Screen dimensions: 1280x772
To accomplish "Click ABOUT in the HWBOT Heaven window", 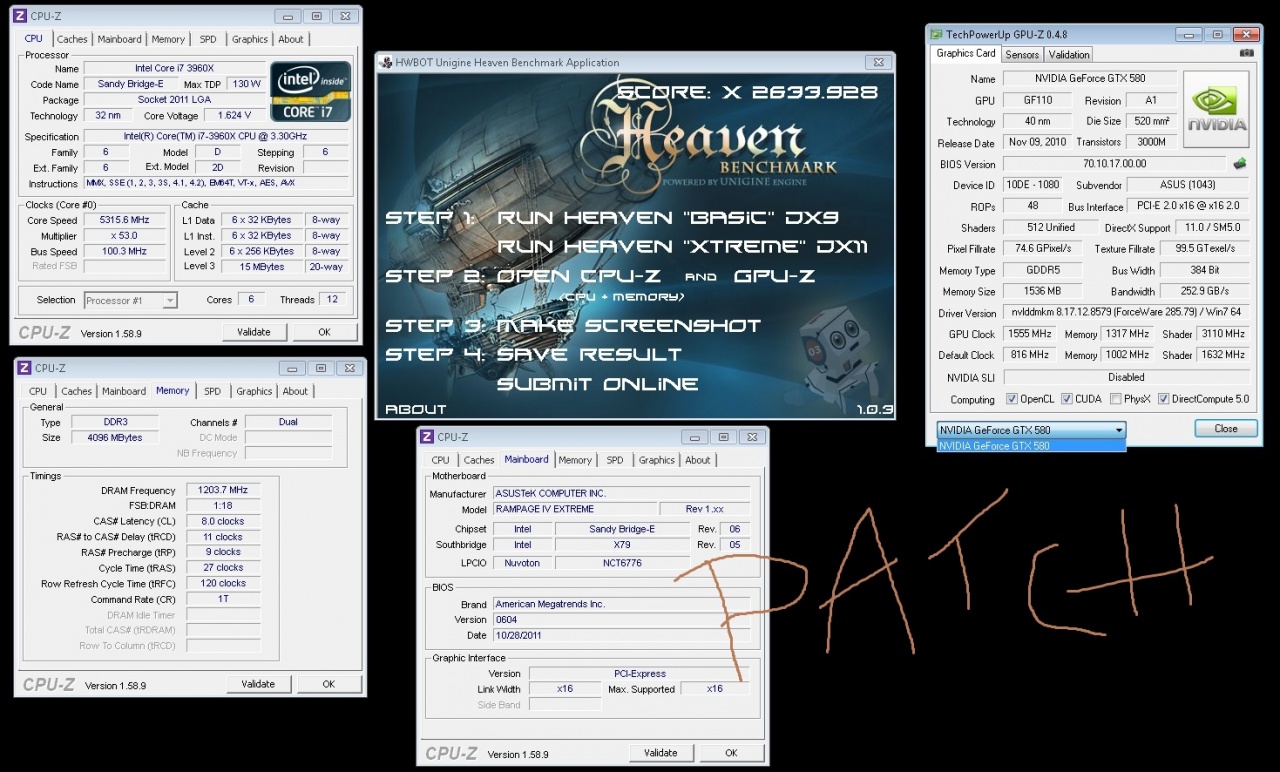I will point(416,409).
